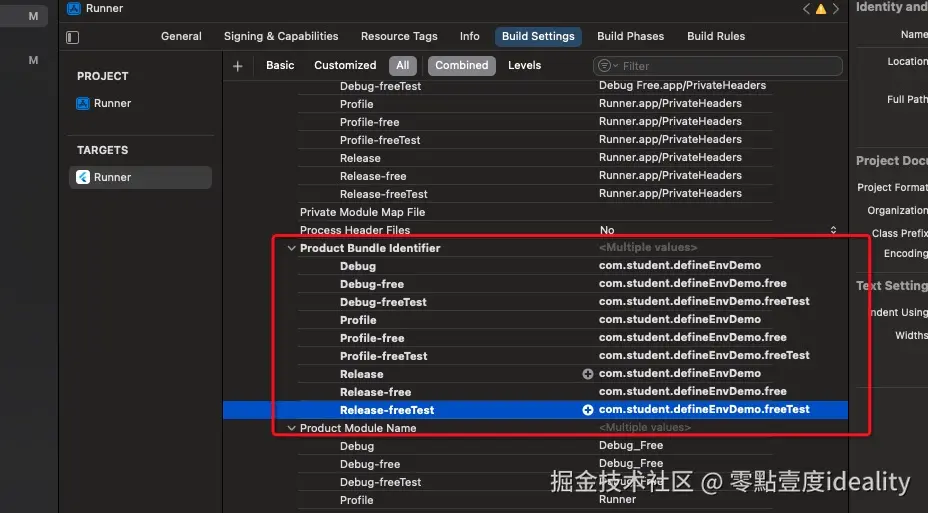Toggle the Combined view
The image size is (928, 513).
tap(462, 65)
